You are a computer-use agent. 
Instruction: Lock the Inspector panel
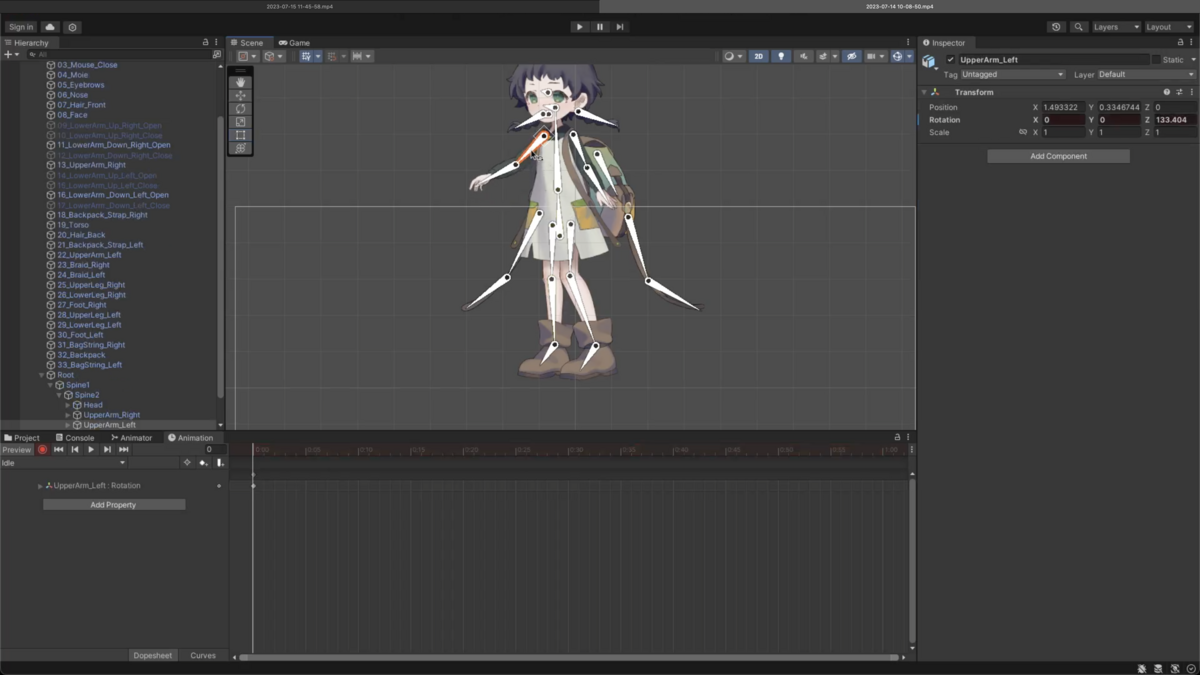(1180, 43)
